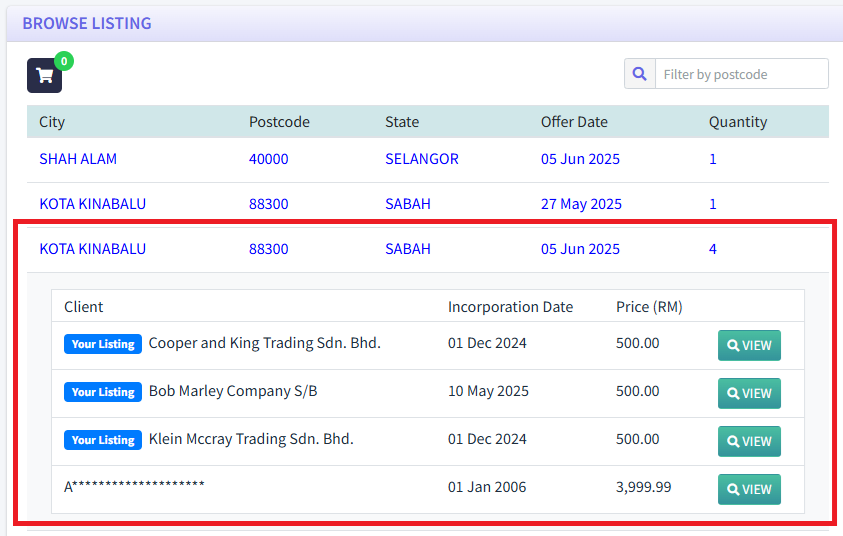View the masked A*** client listing
Screen dimensions: 843x536
[749, 489]
